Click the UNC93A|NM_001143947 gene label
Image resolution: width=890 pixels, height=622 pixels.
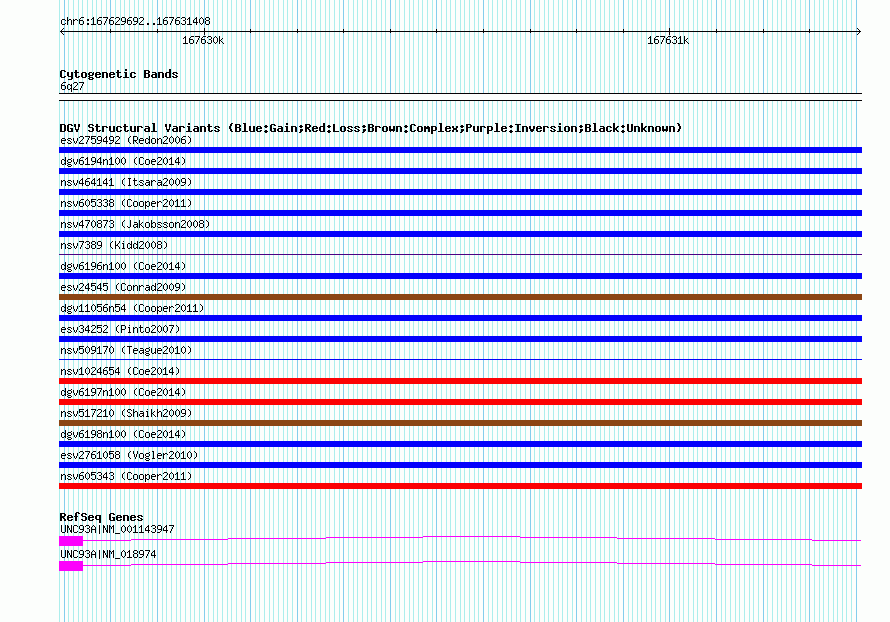[x=117, y=529]
